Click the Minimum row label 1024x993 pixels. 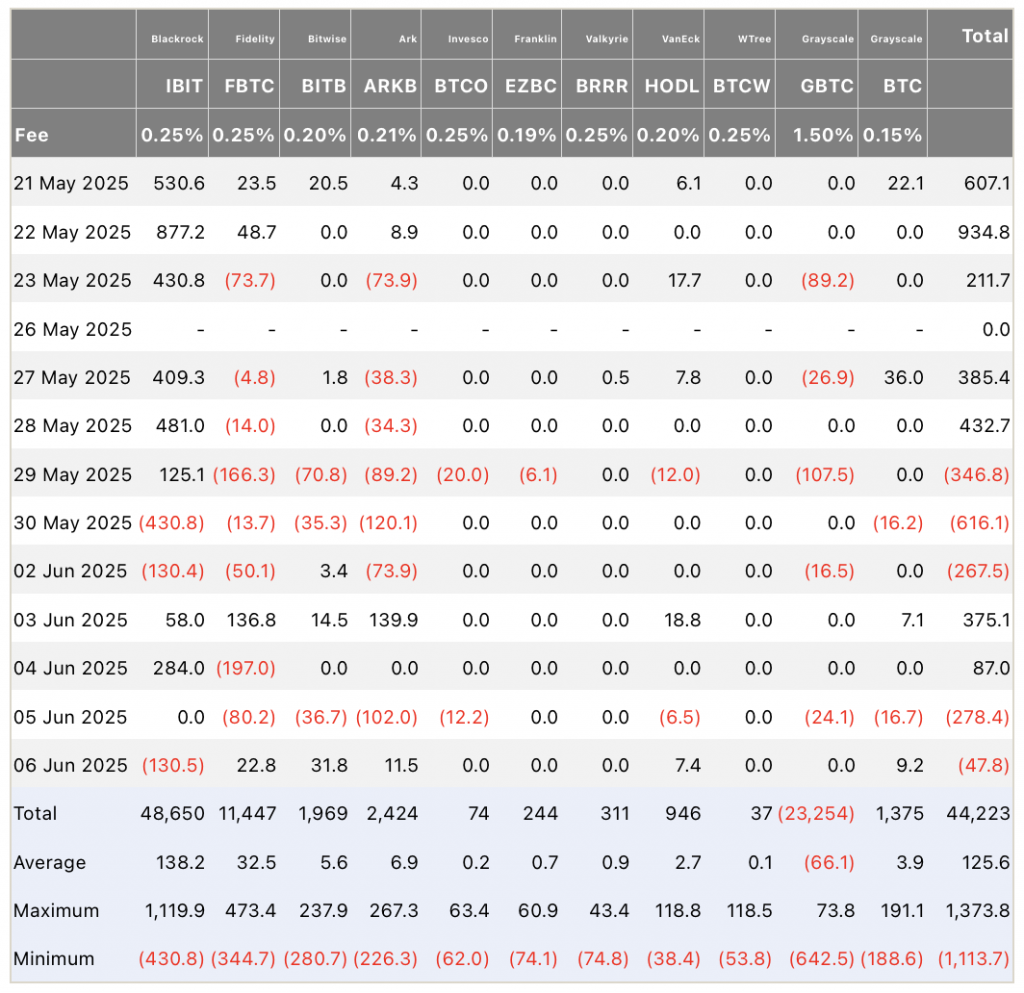54,959
